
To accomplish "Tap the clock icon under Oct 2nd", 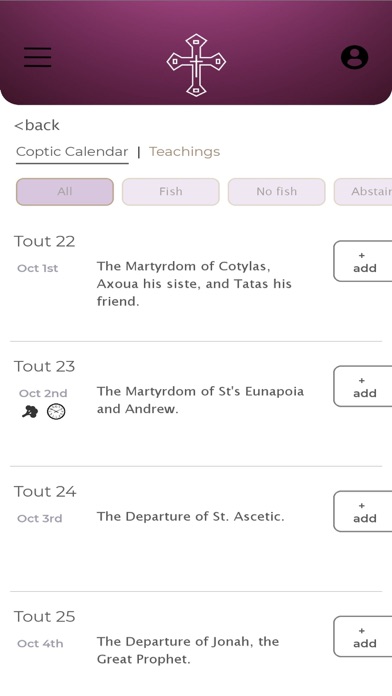I will pos(56,412).
